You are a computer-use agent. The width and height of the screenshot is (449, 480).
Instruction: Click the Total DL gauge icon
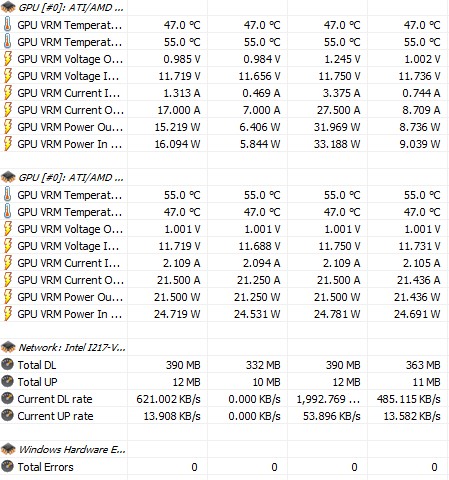(x=7, y=365)
